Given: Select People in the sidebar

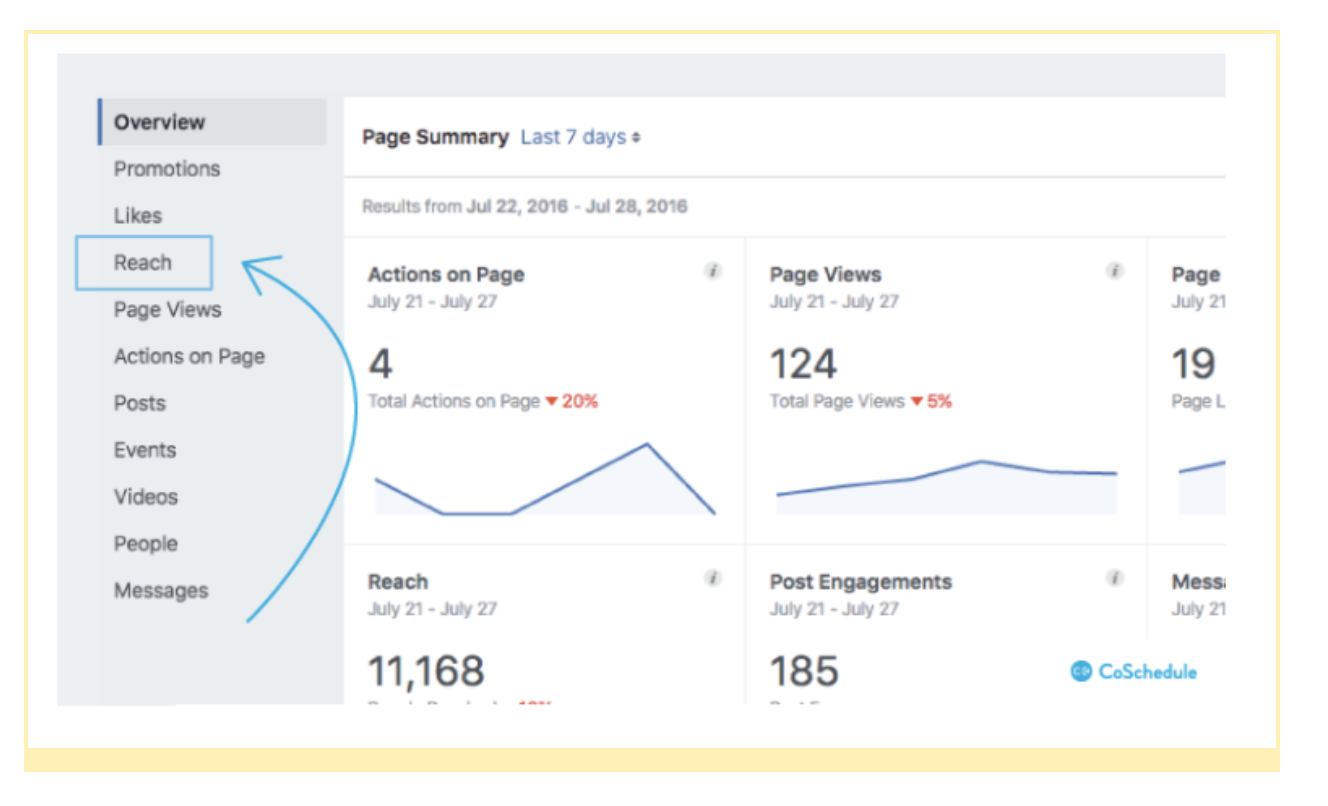Looking at the screenshot, I should 146,544.
